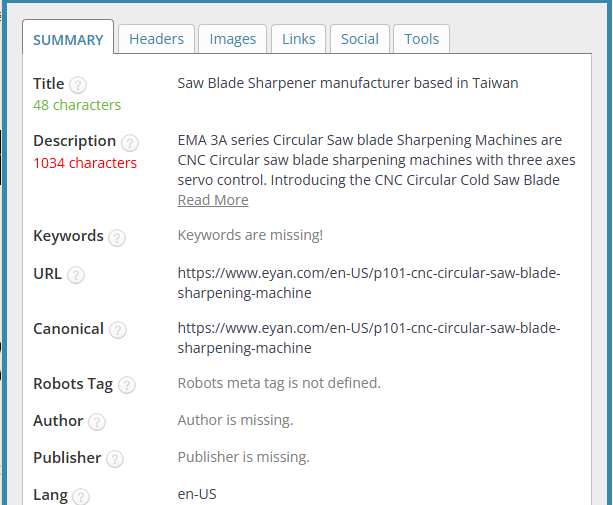Click the Canonical help icon
The image size is (613, 505).
118,330
